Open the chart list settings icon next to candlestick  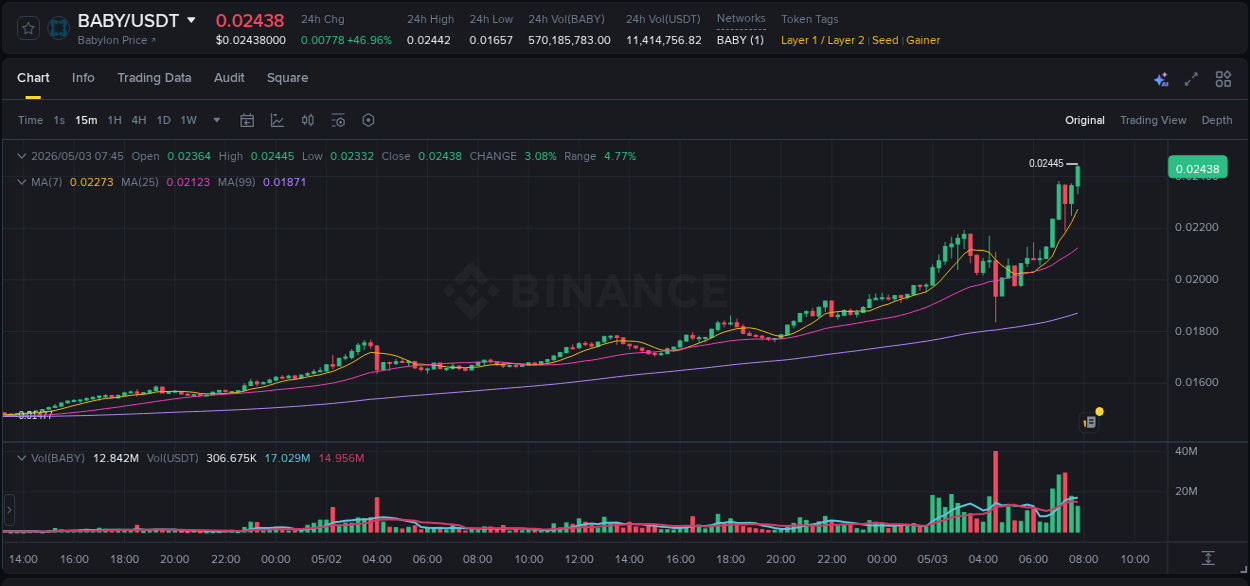coord(338,120)
